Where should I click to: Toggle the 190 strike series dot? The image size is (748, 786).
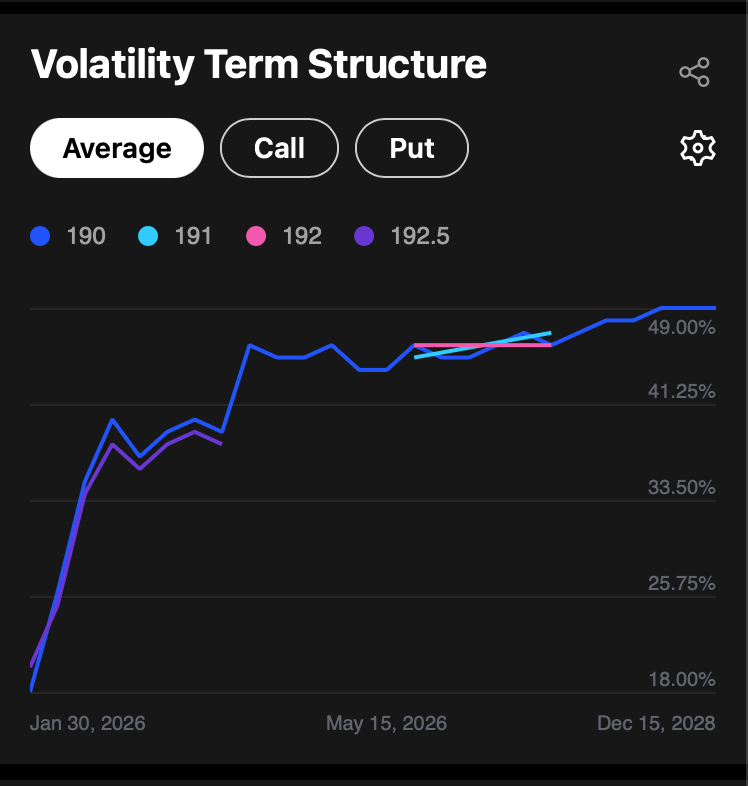pyautogui.click(x=41, y=236)
